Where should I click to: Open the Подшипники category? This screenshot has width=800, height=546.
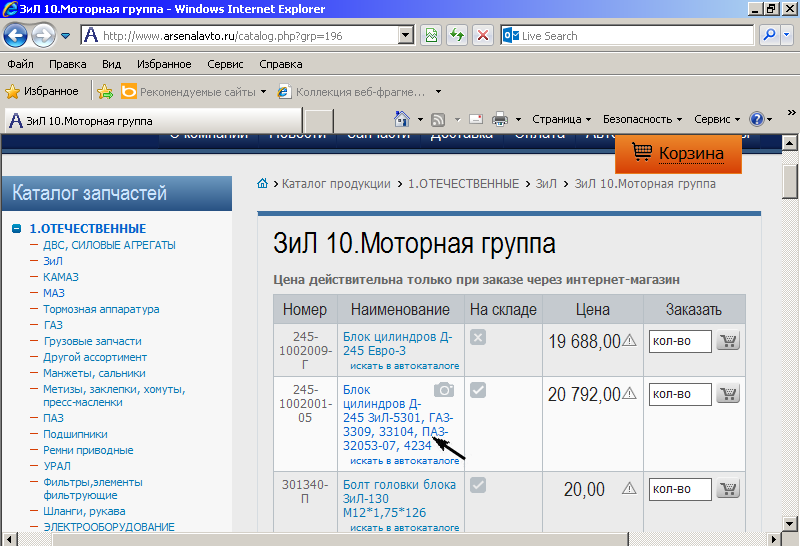pos(75,434)
